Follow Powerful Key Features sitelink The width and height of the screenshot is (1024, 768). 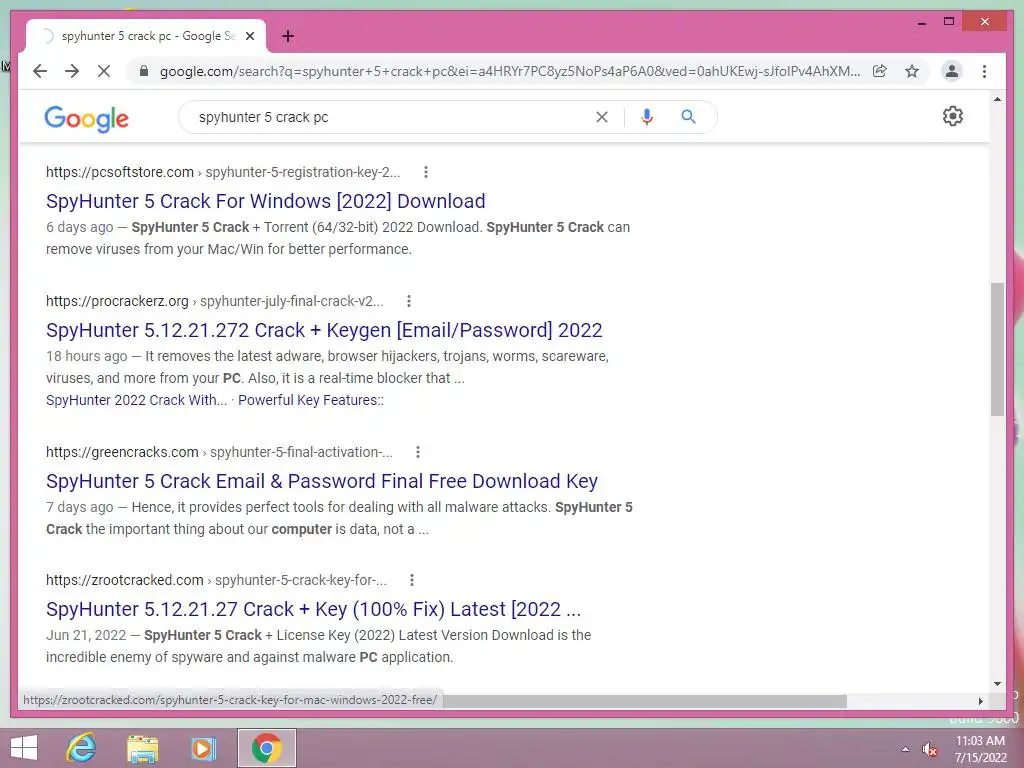311,400
